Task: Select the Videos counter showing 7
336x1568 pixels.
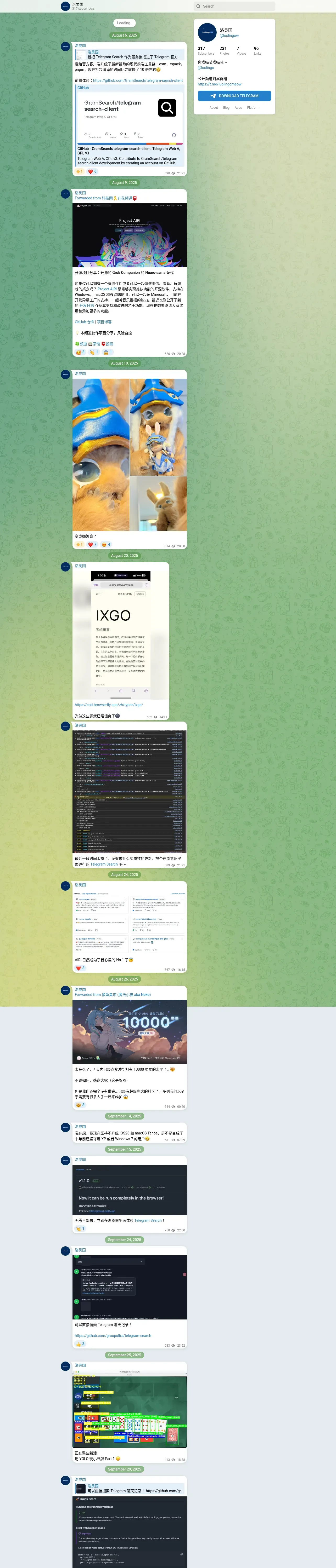Action: coord(242,50)
